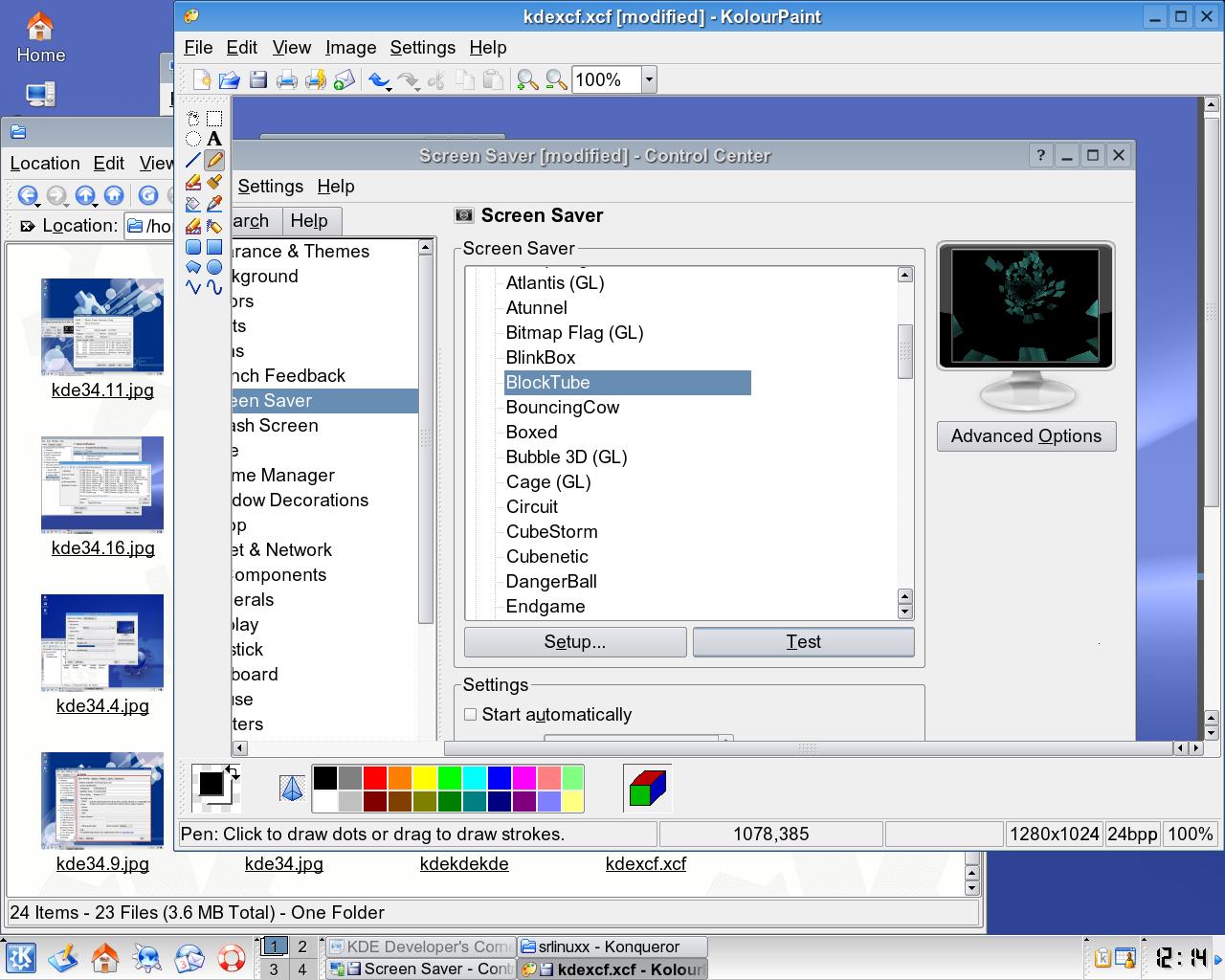Open the kde34.11.jpg thumbnail in Konqueror

[102, 327]
